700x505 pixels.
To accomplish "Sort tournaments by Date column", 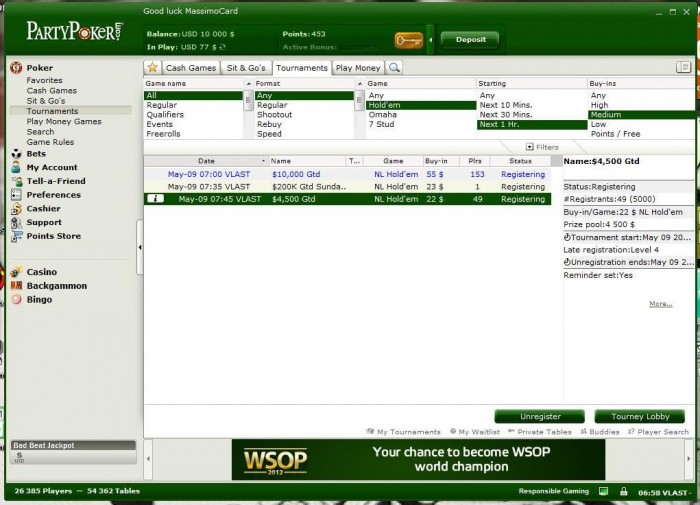I will (x=206, y=161).
